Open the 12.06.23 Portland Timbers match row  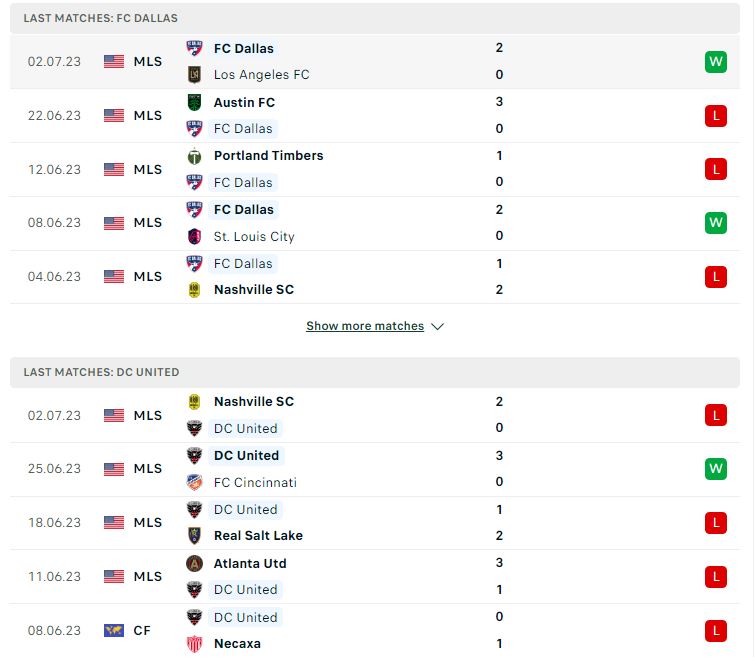[375, 169]
